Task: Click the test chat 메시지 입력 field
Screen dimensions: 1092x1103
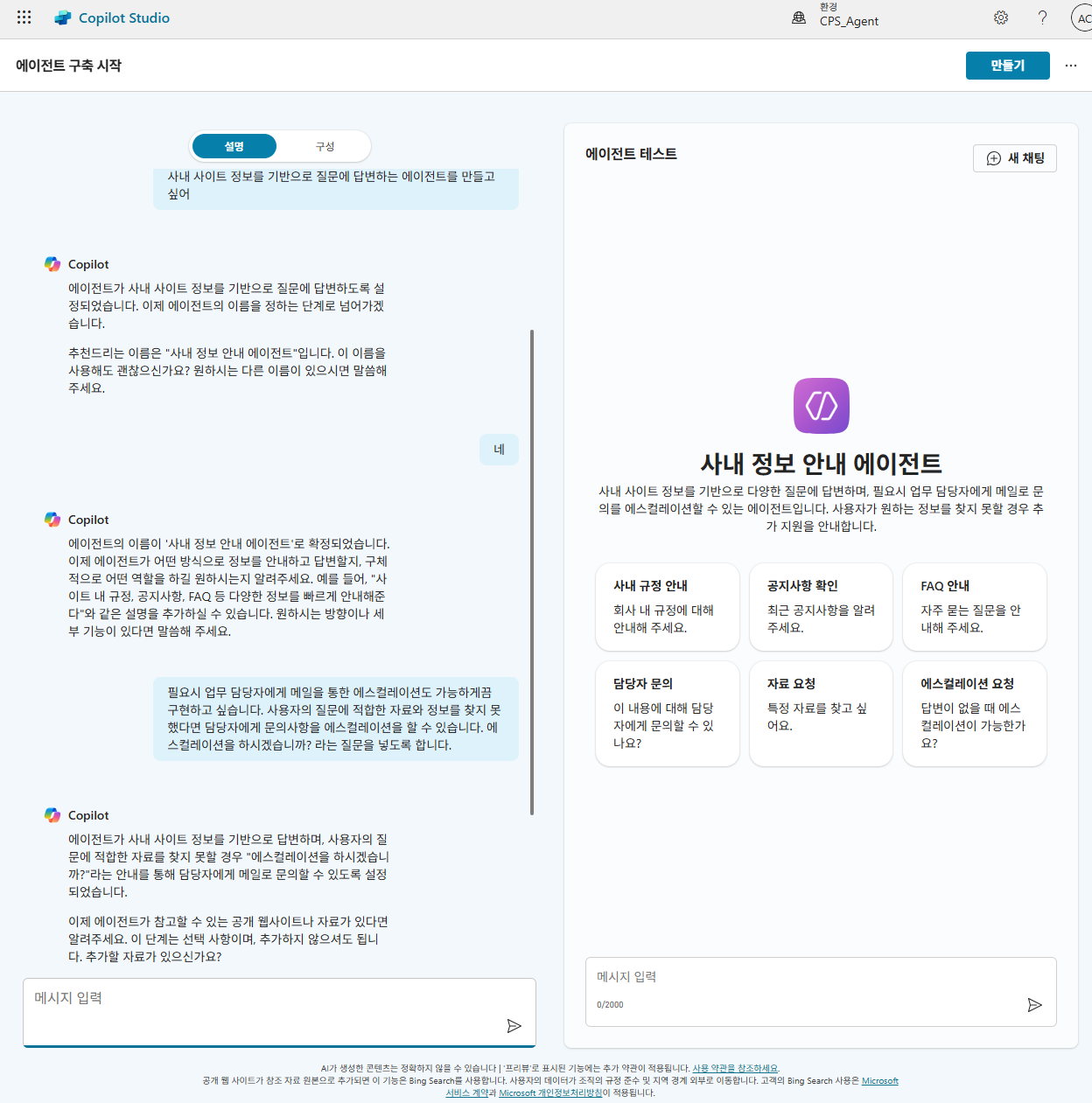Action: [821, 992]
